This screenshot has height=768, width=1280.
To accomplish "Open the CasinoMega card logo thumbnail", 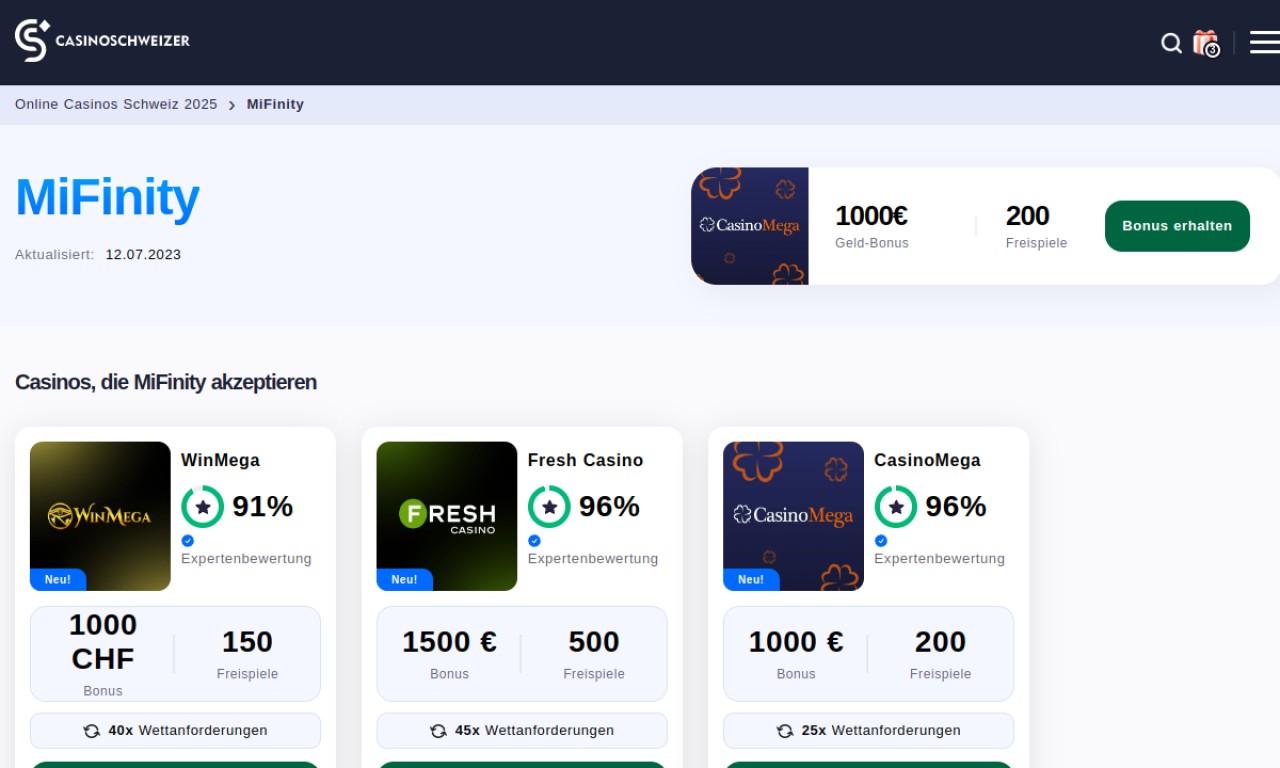I will (x=793, y=516).
